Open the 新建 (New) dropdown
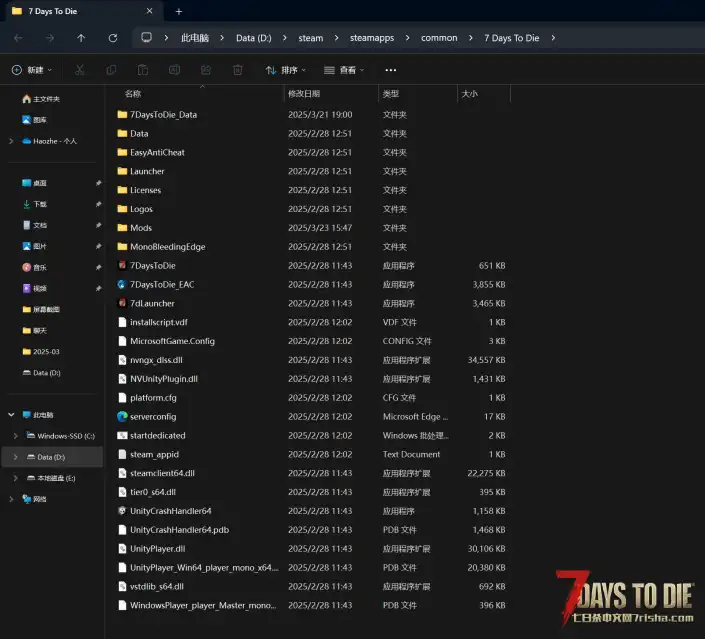The image size is (705, 639). pos(32,70)
